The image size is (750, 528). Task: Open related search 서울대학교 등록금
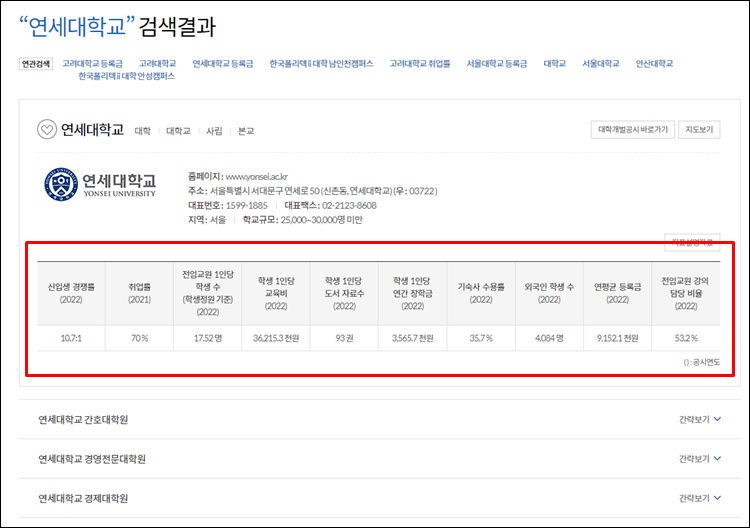(x=496, y=64)
